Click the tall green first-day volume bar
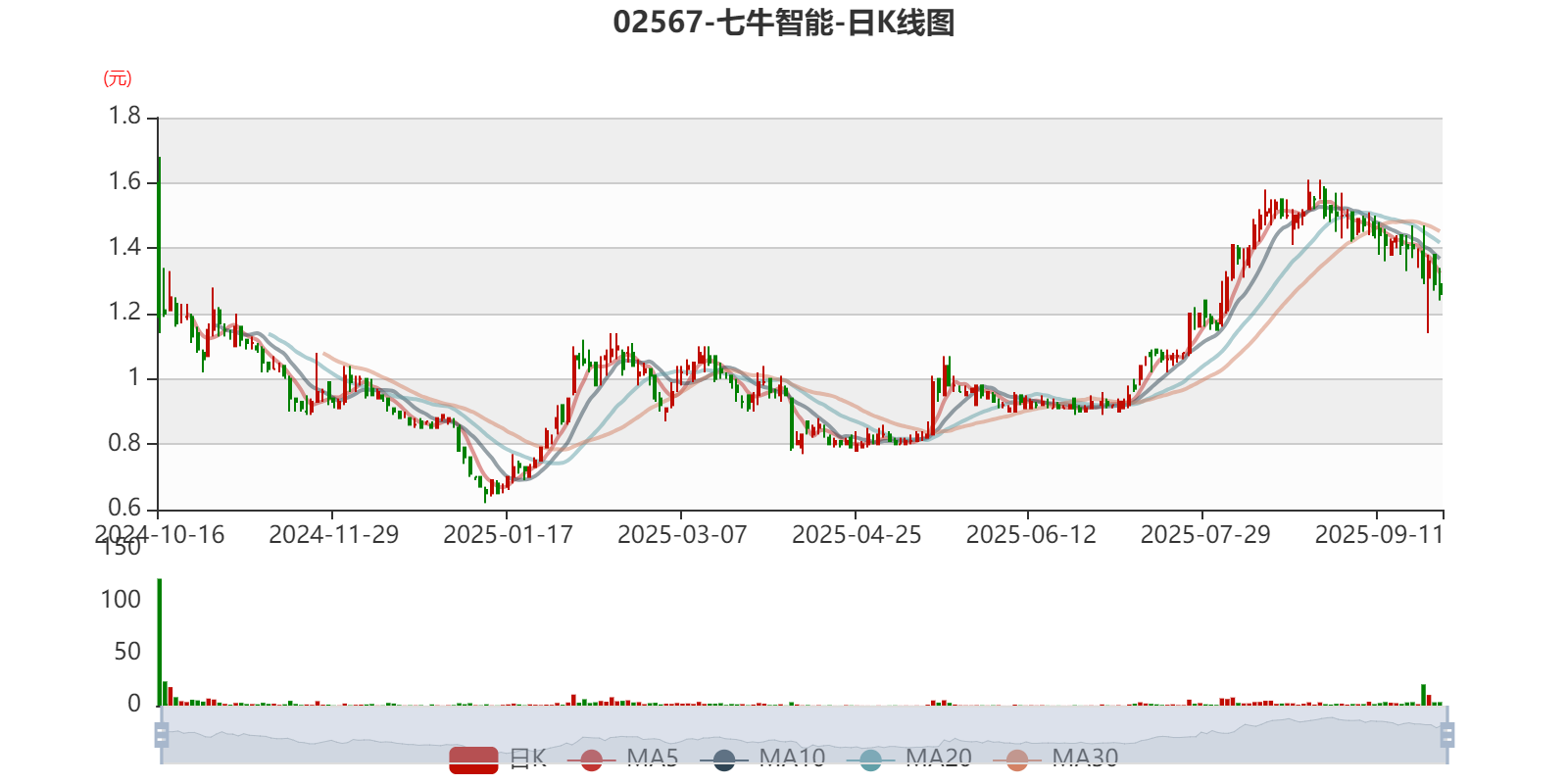 point(160,642)
